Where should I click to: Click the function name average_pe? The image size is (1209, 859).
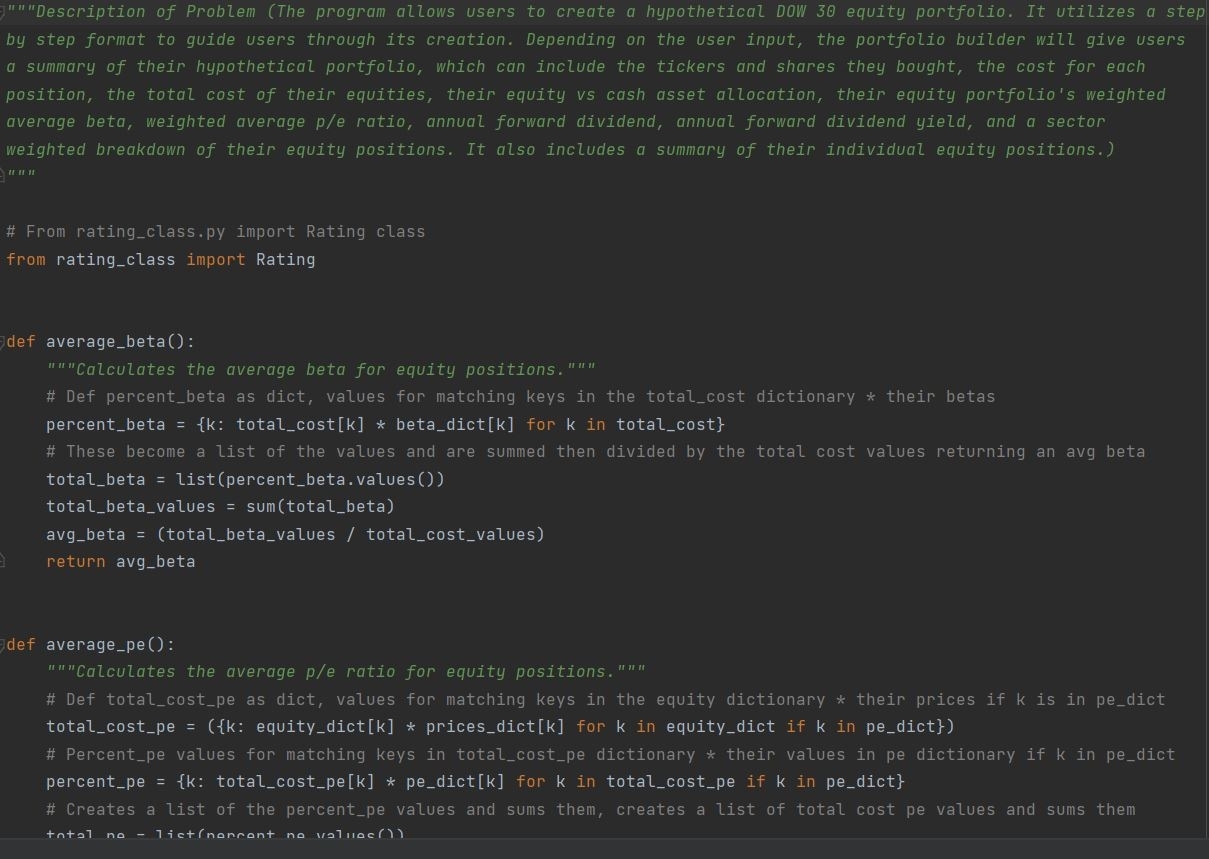(90, 644)
